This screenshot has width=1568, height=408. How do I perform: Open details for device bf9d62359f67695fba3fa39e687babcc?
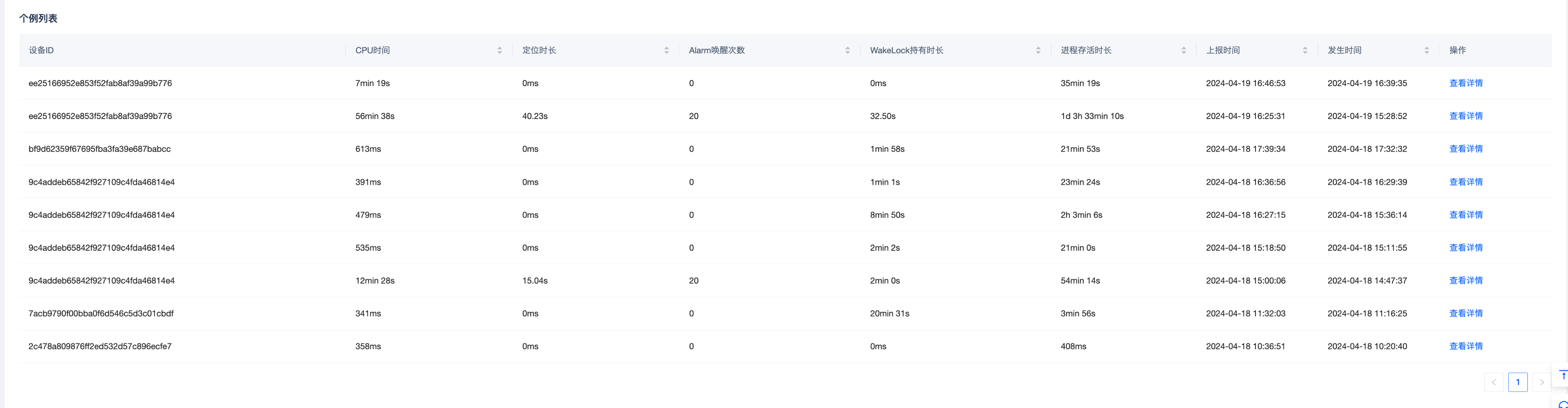1465,149
